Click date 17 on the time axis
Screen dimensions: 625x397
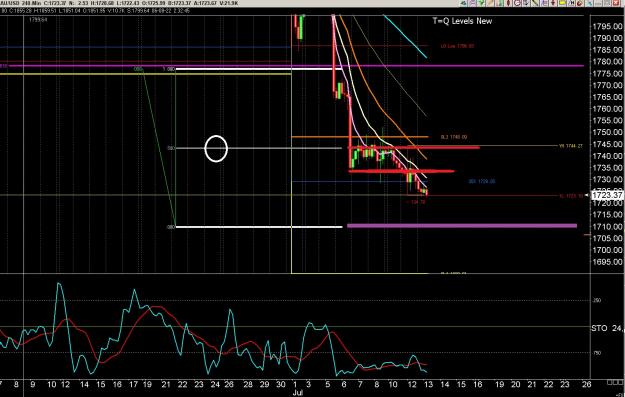click(133, 384)
